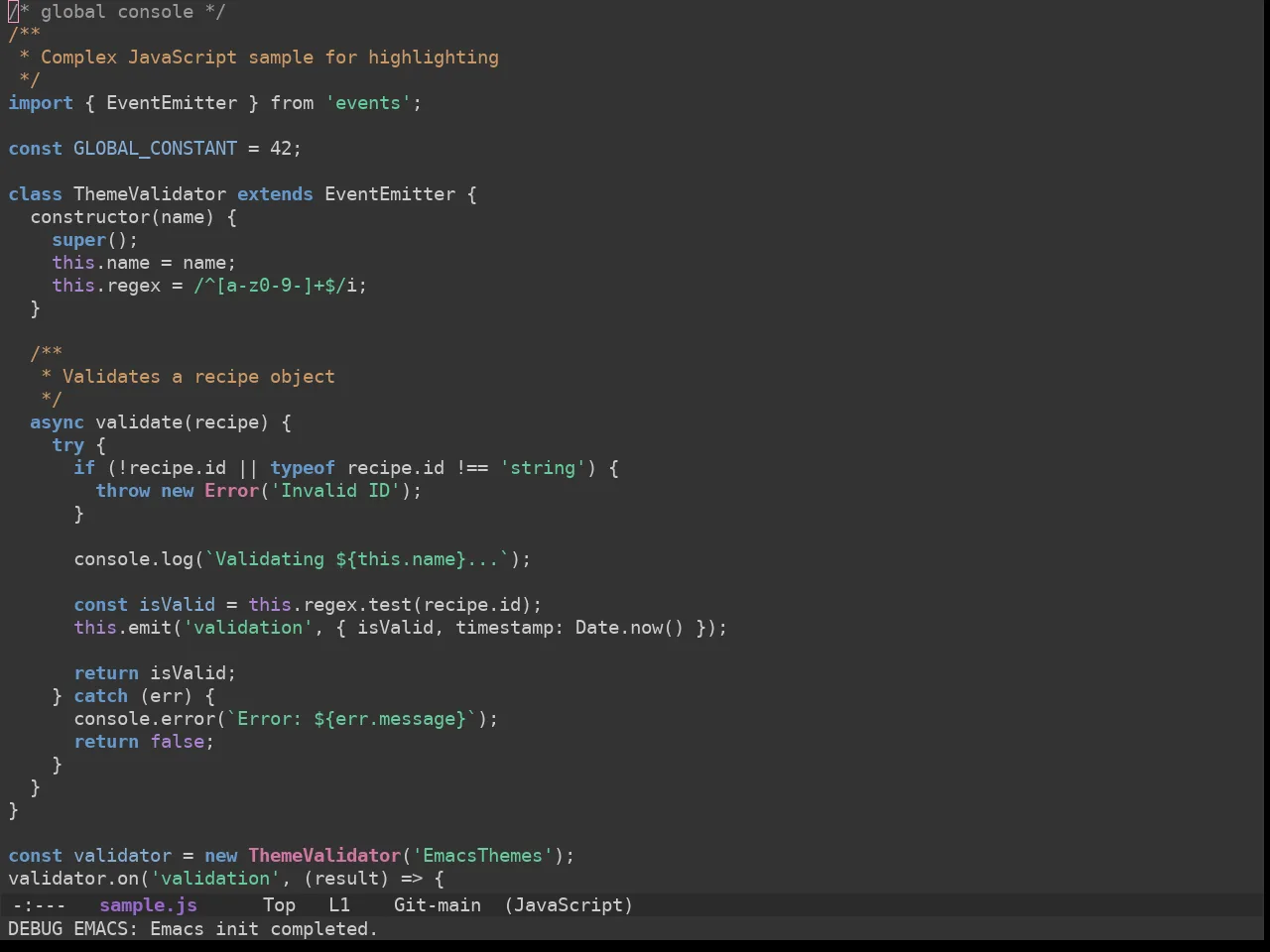
Task: Click the console.error line
Action: point(286,719)
